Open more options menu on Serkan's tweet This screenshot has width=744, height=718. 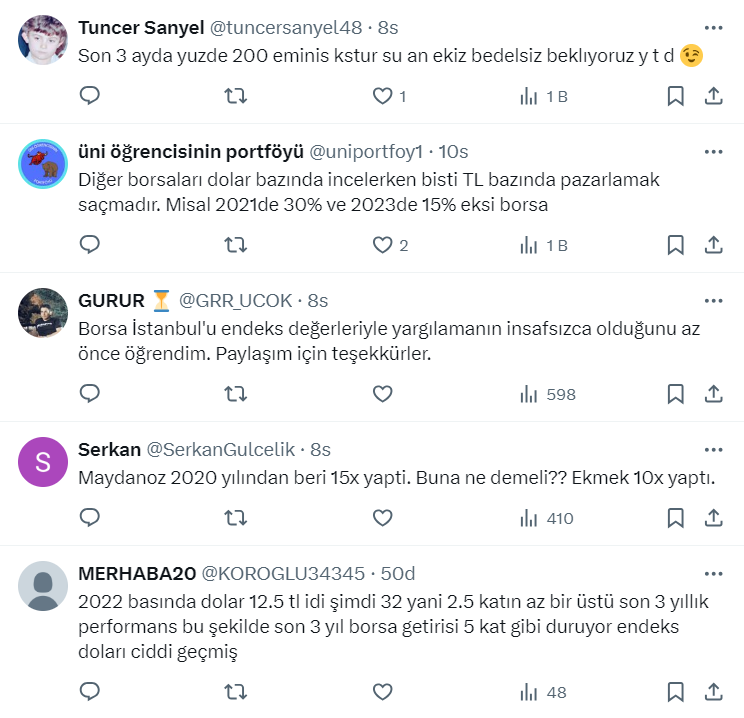713,449
